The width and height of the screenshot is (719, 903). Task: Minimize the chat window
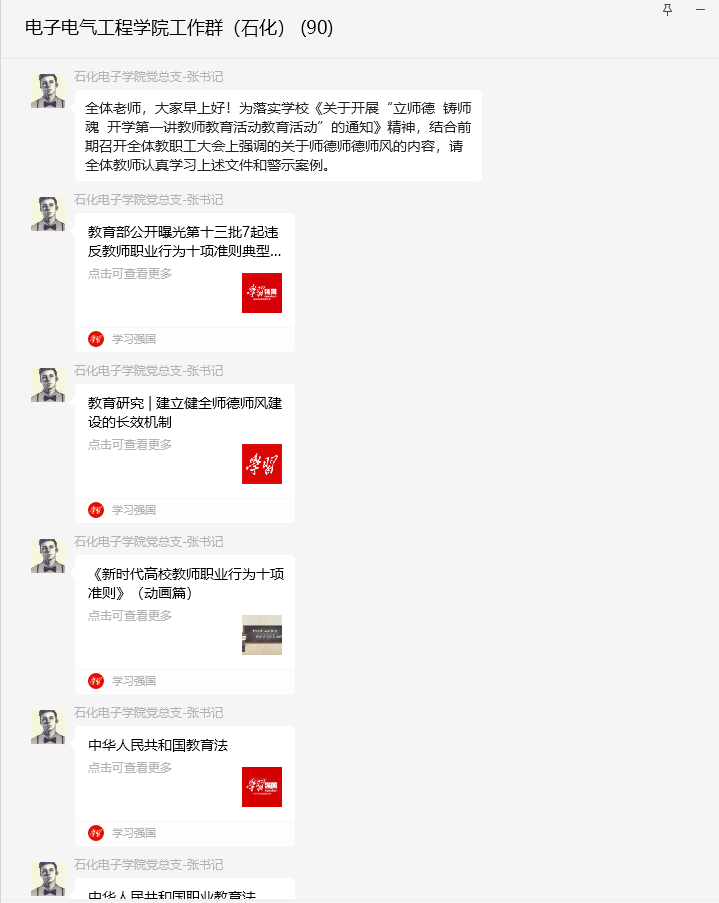701,10
